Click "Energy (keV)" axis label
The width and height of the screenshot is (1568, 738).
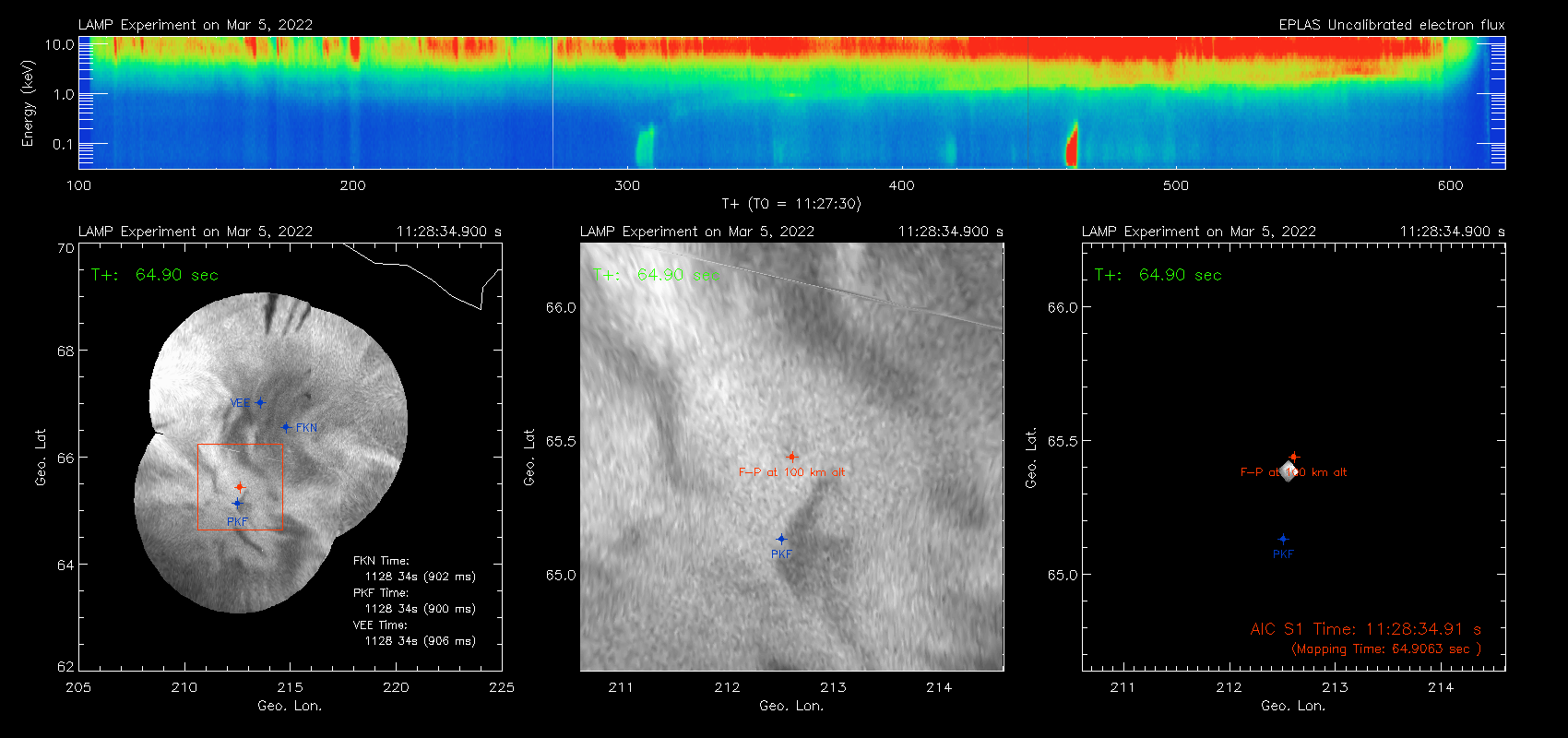click(x=28, y=103)
